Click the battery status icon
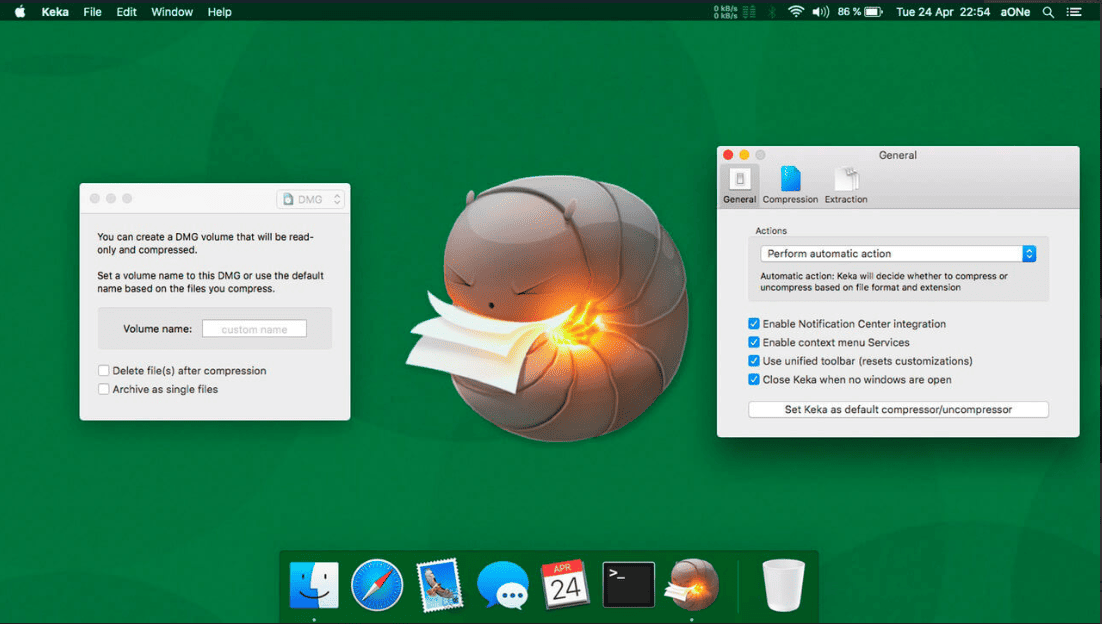1102x624 pixels. pyautogui.click(x=874, y=12)
